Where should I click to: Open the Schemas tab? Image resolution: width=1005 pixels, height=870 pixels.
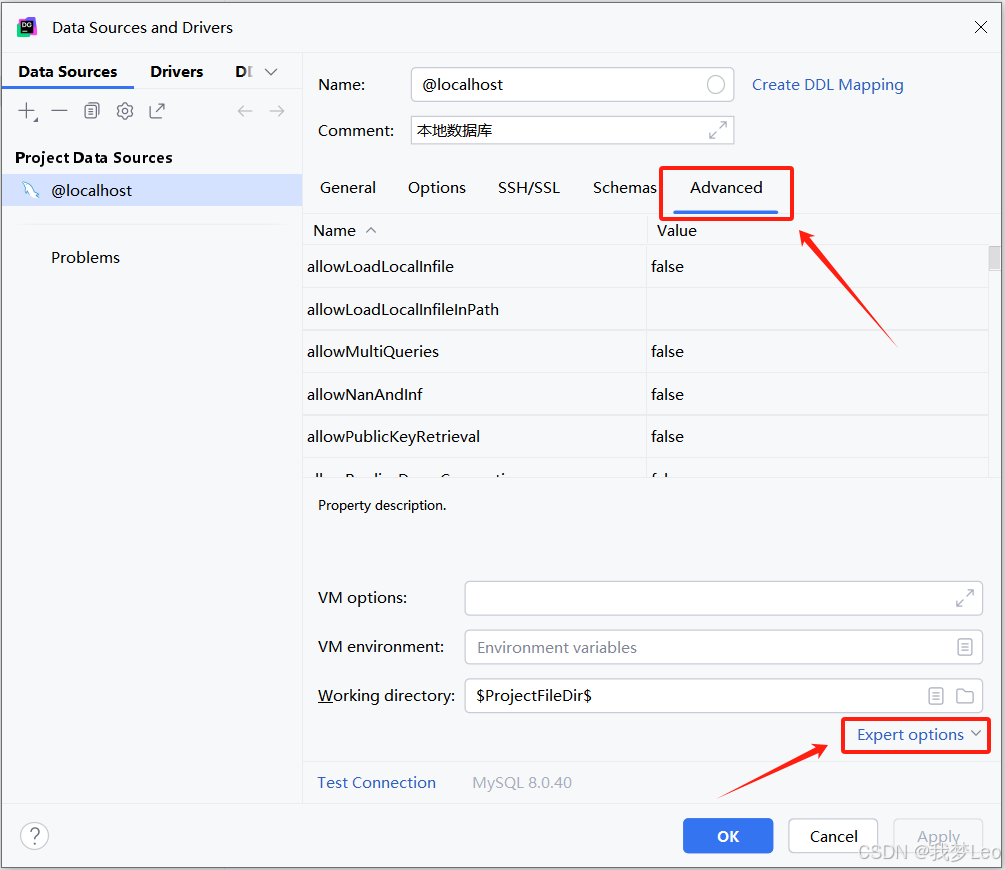coord(624,187)
